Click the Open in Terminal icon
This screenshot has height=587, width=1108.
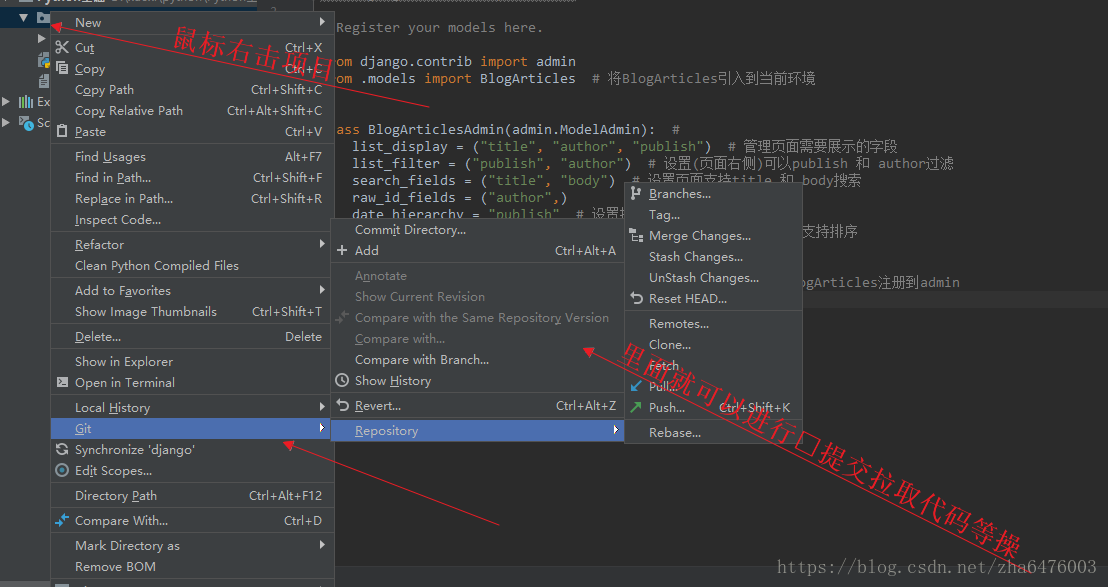pyautogui.click(x=62, y=382)
